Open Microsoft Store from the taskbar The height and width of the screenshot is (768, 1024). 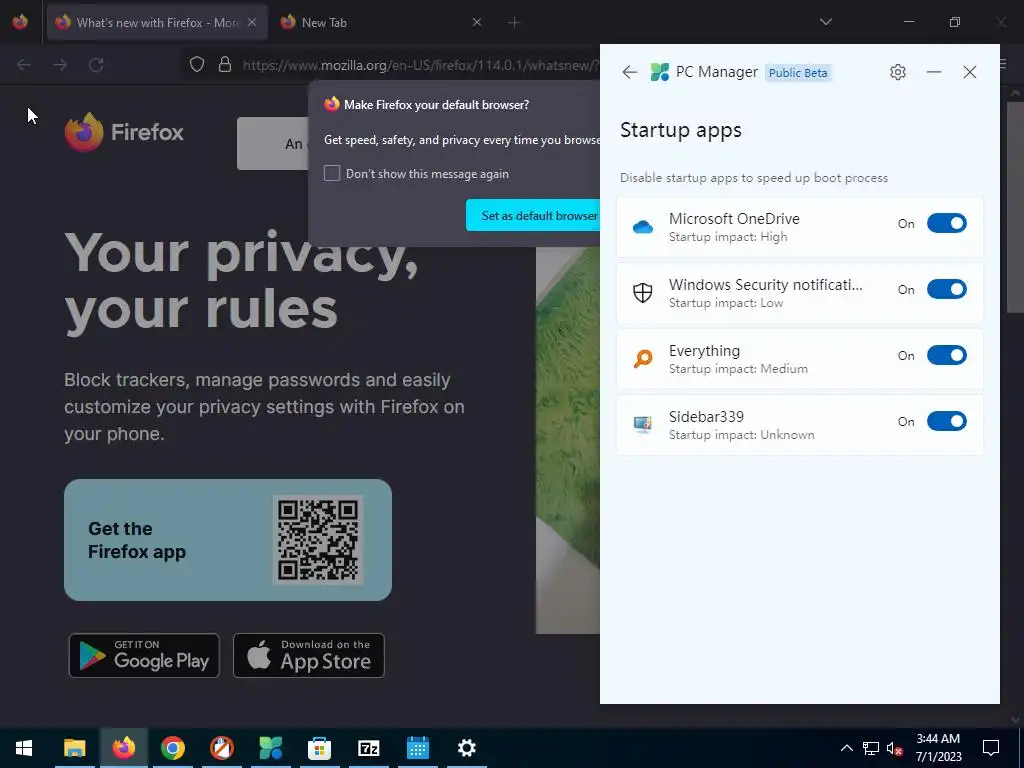pyautogui.click(x=319, y=748)
